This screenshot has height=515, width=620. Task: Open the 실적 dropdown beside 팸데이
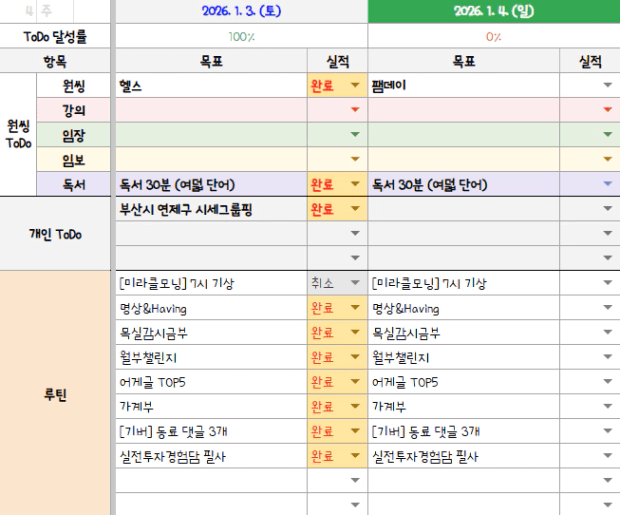608,85
